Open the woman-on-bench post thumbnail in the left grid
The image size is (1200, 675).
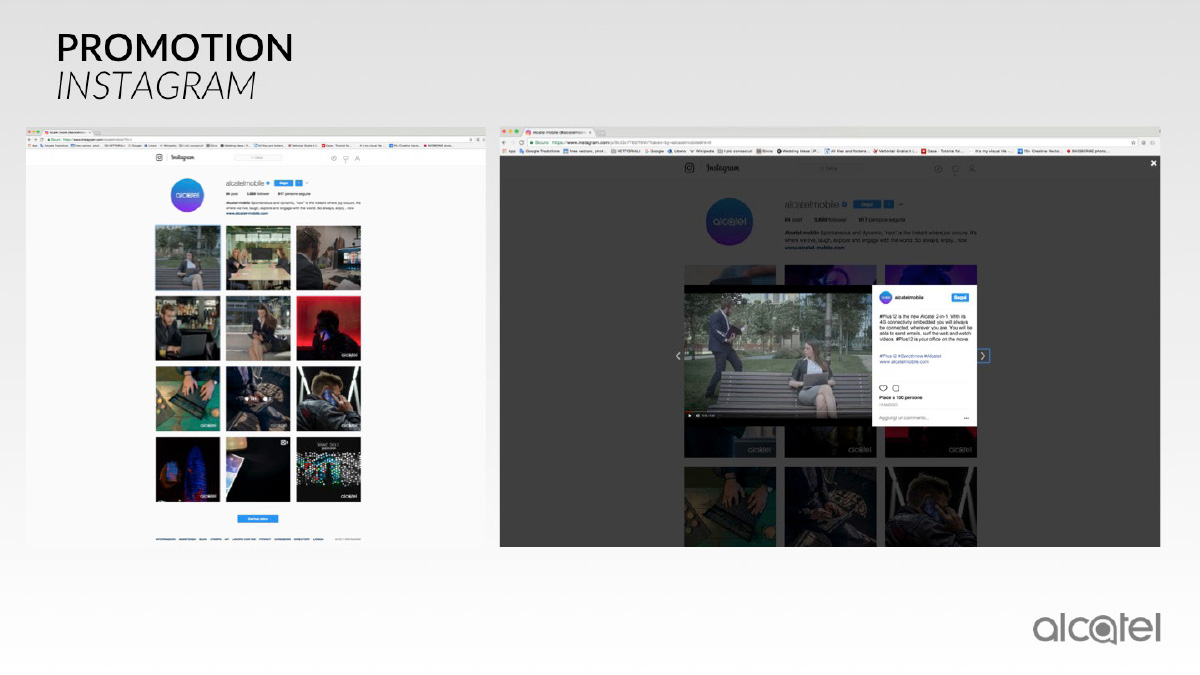coord(188,258)
